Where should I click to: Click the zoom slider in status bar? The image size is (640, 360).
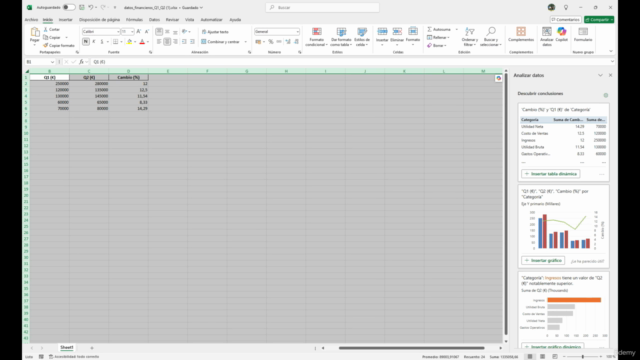(x=582, y=357)
